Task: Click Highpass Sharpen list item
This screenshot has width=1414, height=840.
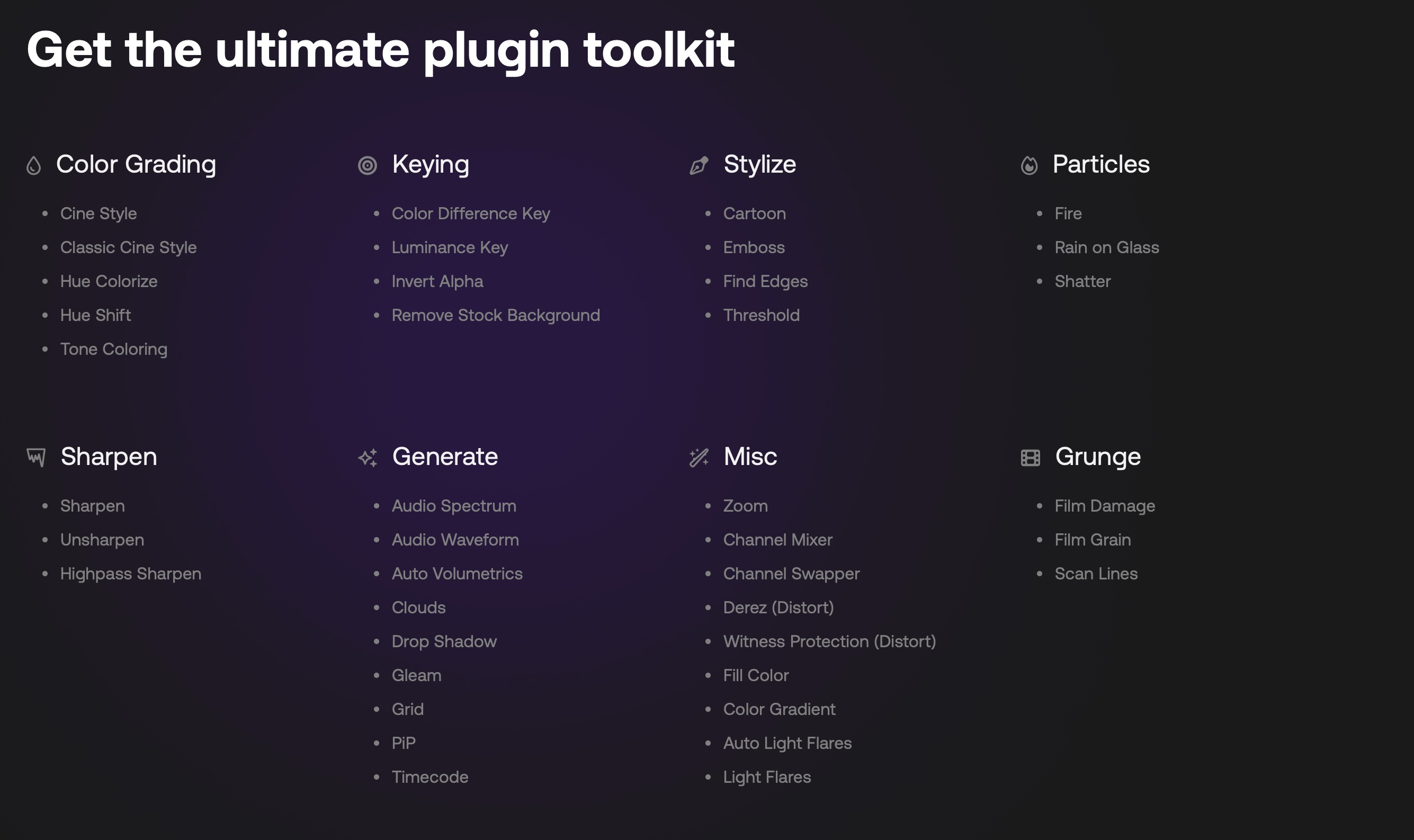Action: pos(131,574)
